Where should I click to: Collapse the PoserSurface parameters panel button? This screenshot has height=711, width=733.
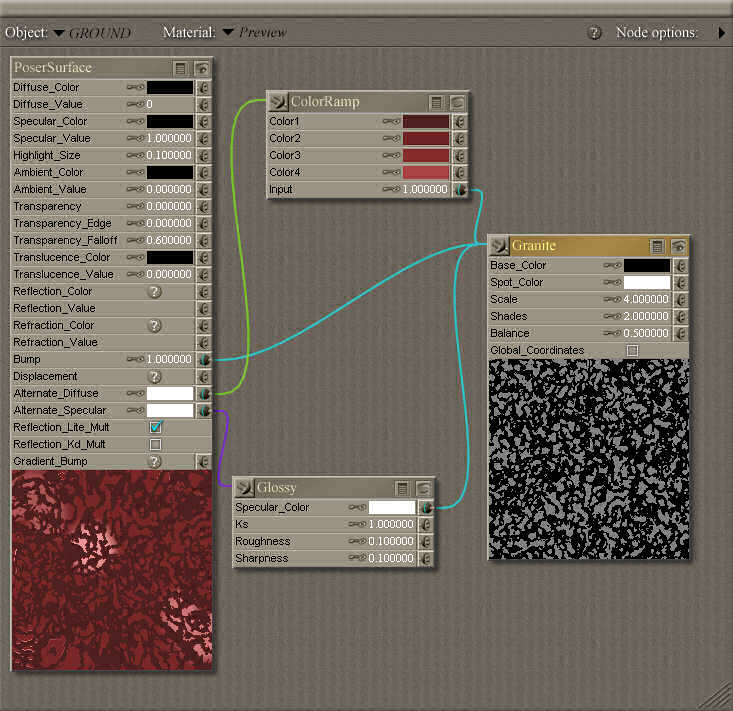(x=180, y=69)
